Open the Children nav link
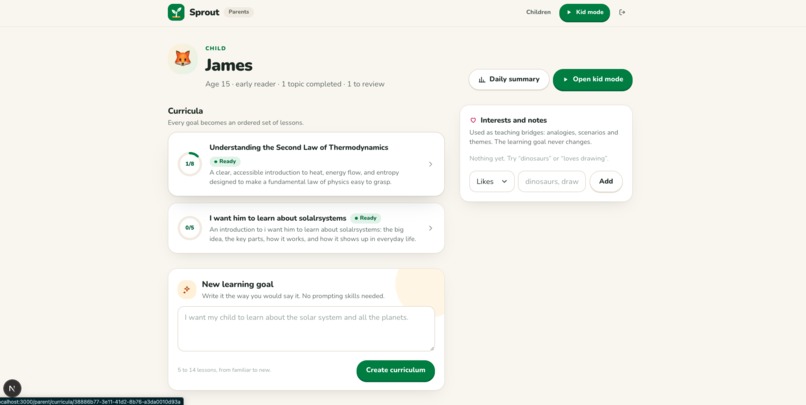Viewport: 806px width, 405px height. pyautogui.click(x=538, y=12)
